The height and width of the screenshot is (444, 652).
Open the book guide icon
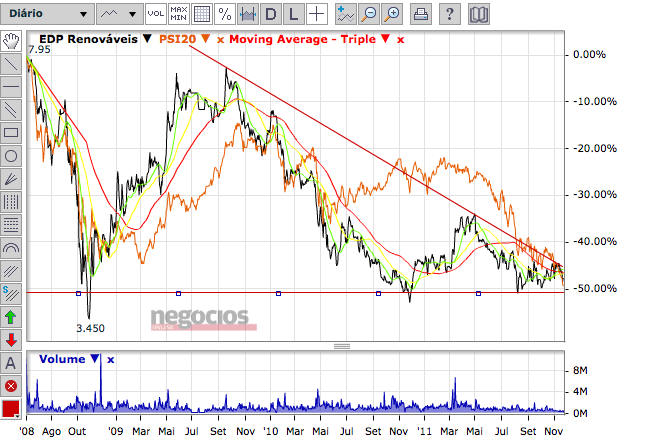479,14
